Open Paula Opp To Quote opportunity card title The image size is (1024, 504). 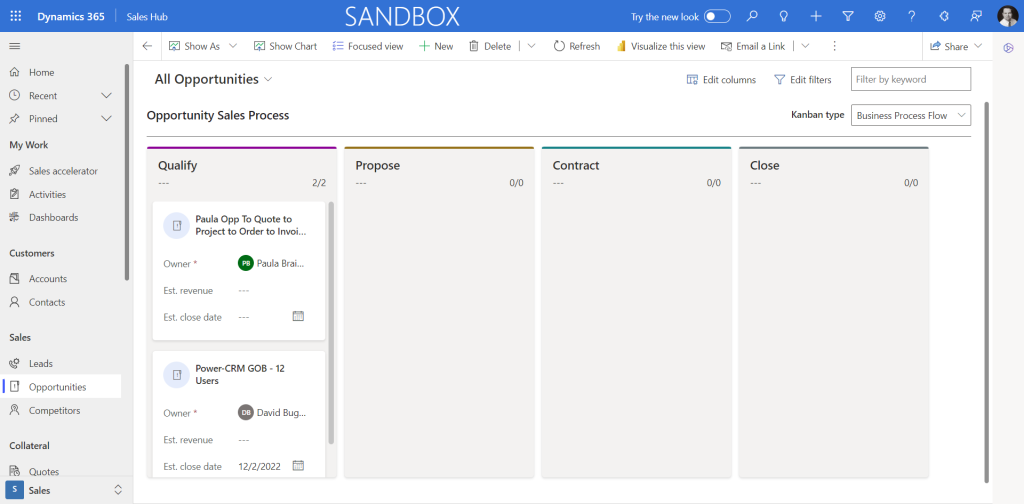pyautogui.click(x=251, y=225)
